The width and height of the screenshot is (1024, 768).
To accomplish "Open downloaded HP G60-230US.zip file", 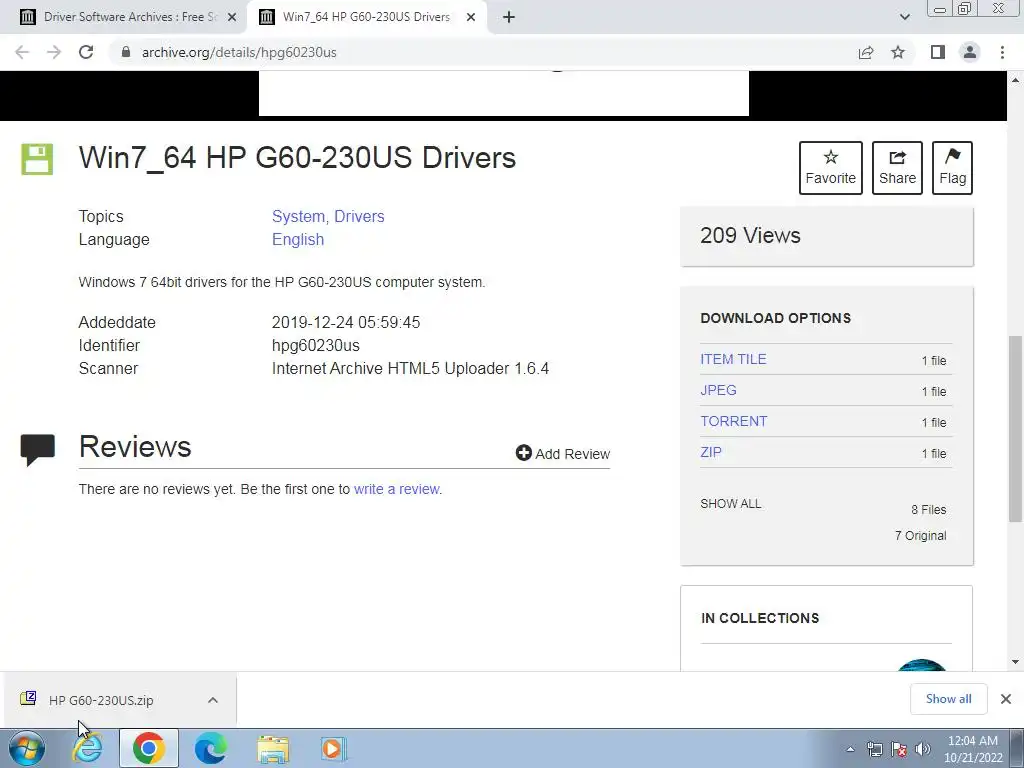I will (101, 700).
